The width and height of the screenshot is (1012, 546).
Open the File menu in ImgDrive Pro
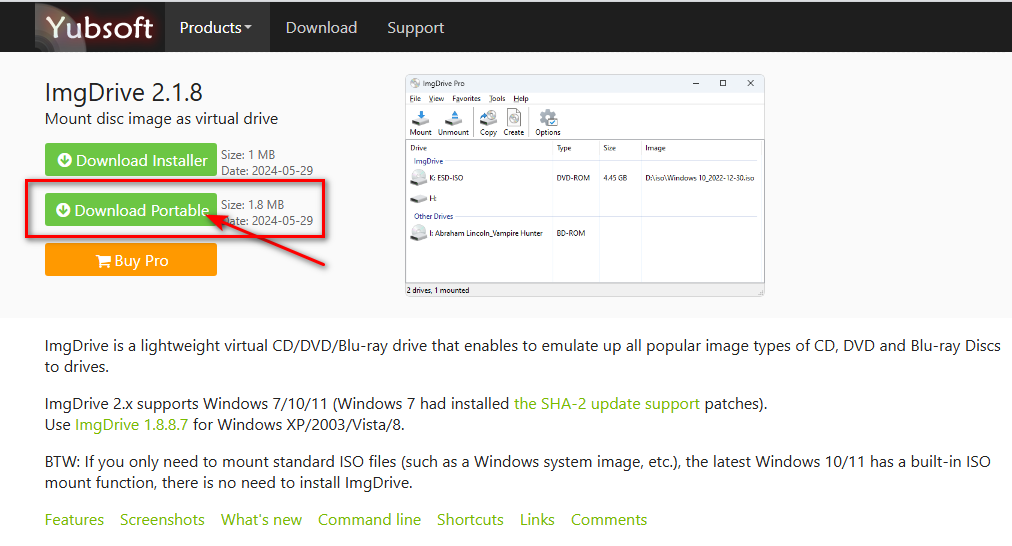(415, 99)
